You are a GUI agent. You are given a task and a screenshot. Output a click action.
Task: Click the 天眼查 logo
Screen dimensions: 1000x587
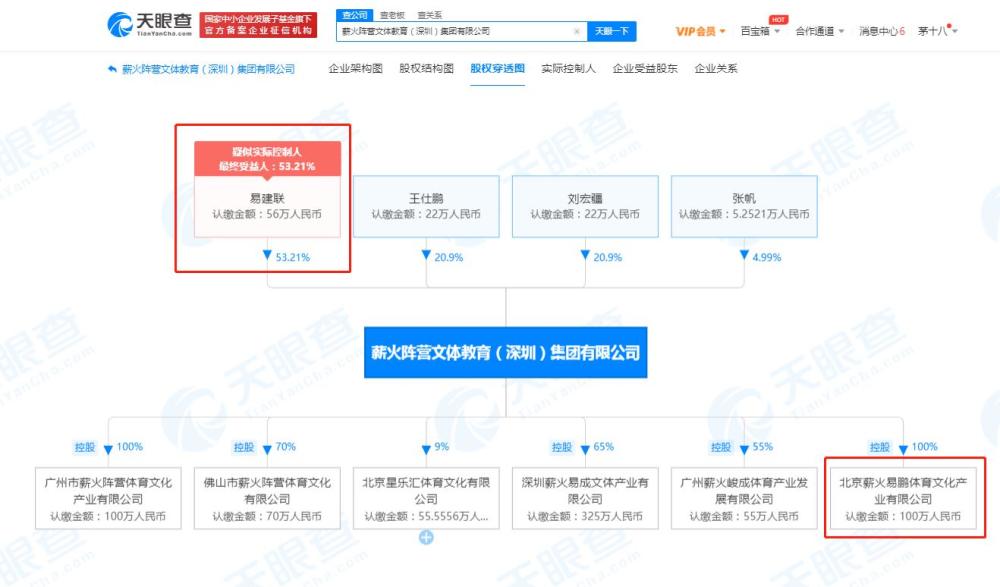(x=150, y=24)
